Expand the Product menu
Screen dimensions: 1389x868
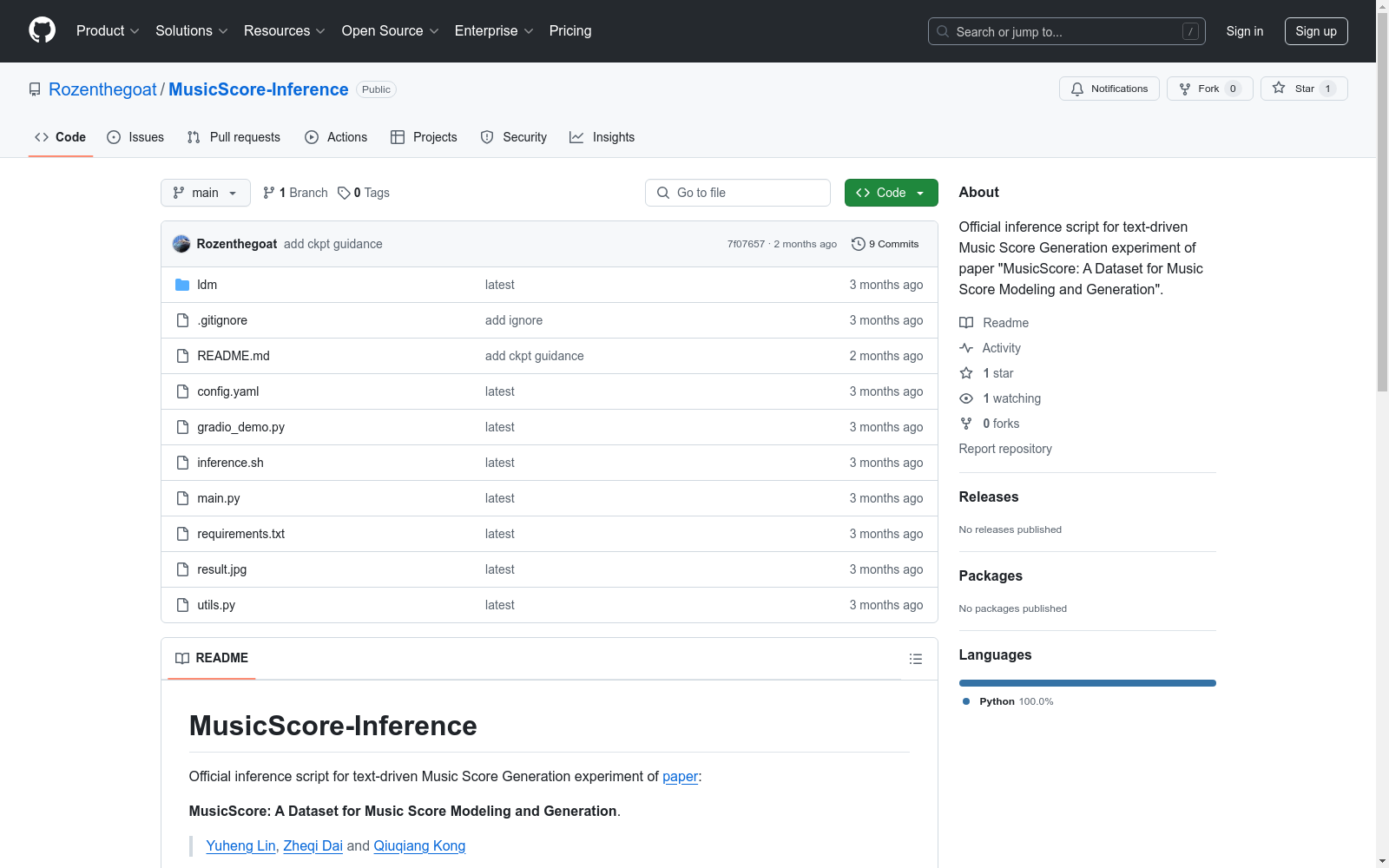(108, 30)
